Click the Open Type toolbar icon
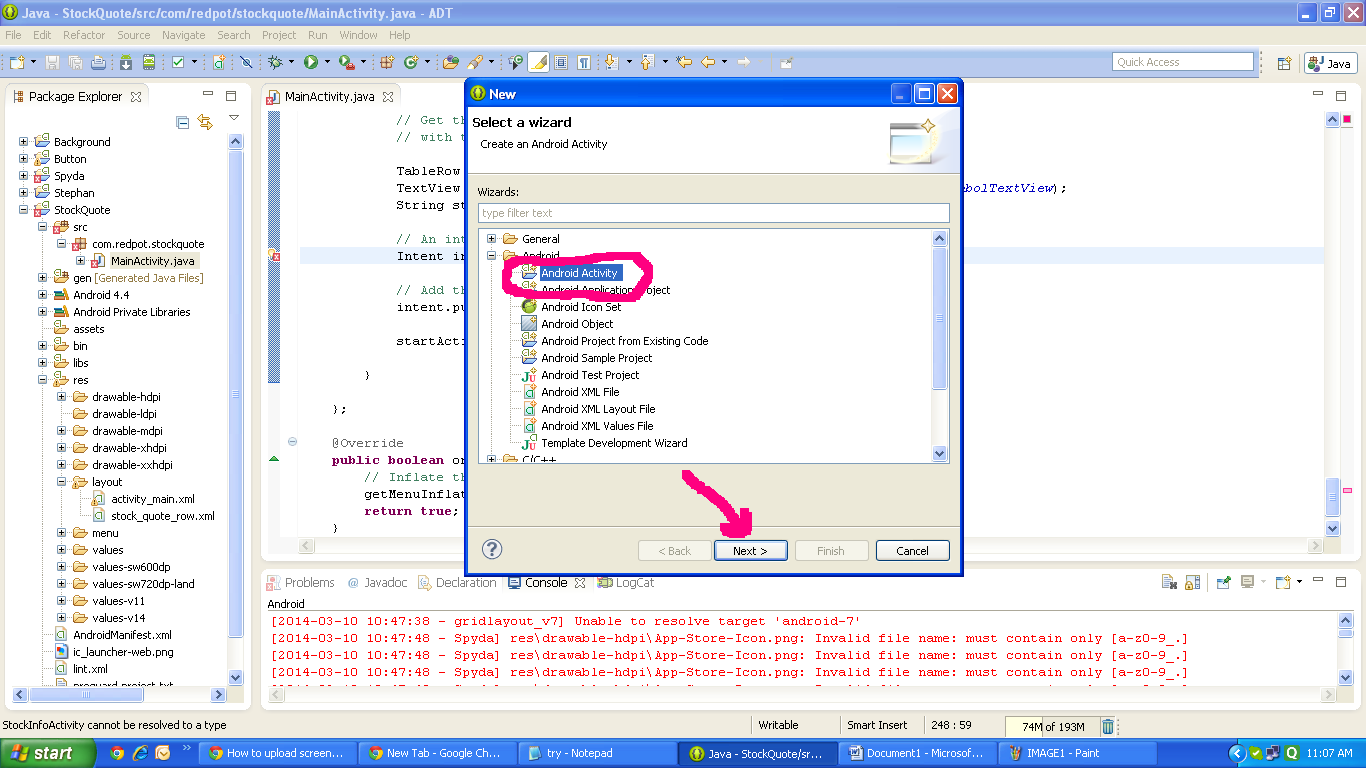1366x768 pixels. (x=451, y=62)
